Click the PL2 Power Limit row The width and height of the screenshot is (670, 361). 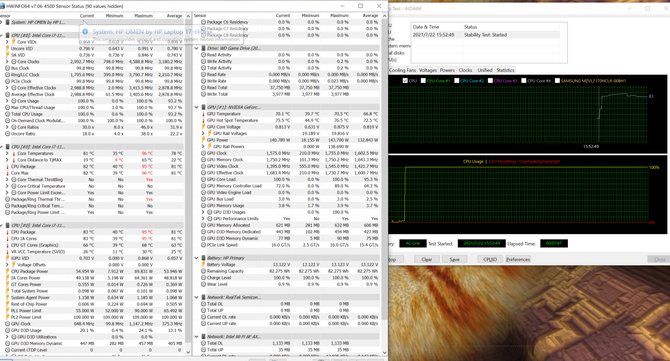(x=94, y=317)
